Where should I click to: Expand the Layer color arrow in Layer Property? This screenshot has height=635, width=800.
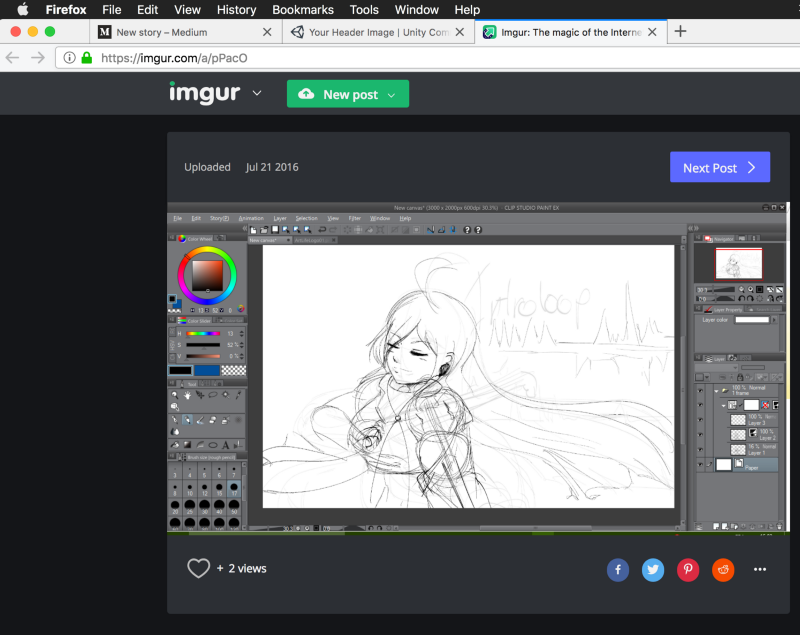[x=774, y=320]
